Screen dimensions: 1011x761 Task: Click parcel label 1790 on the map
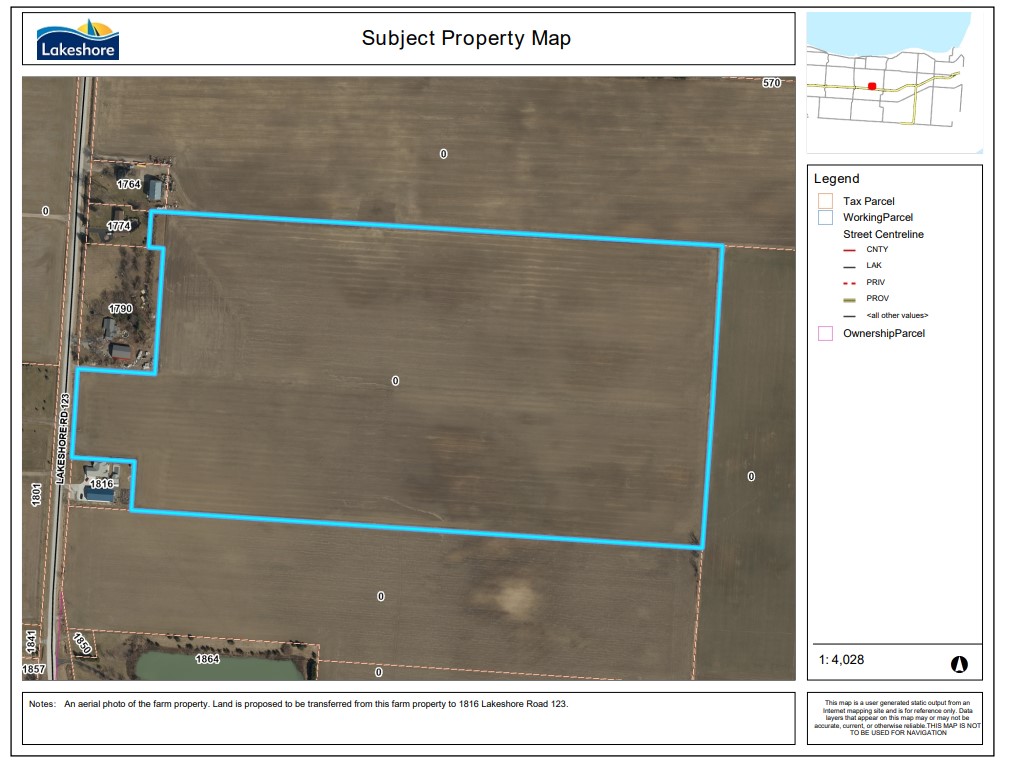(x=121, y=309)
